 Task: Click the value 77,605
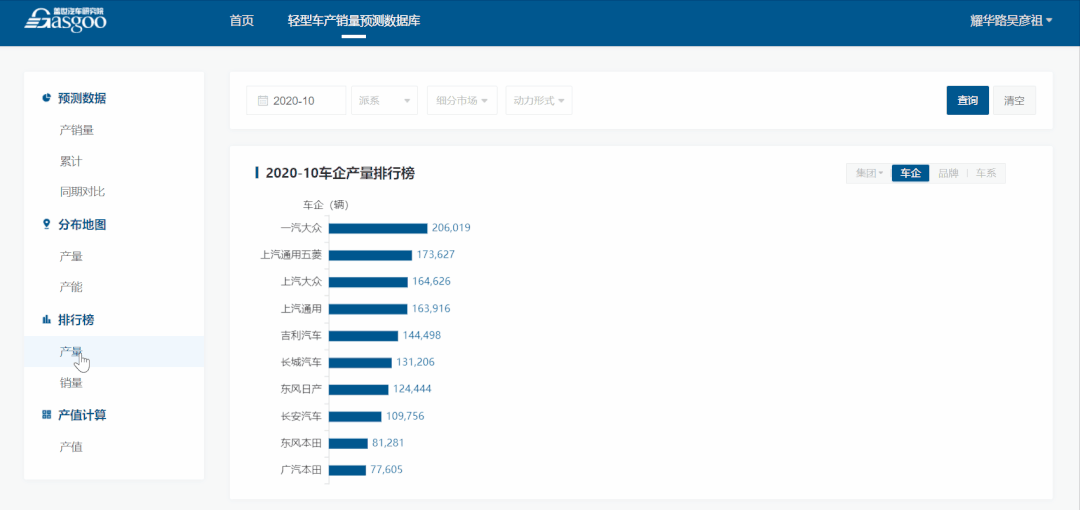coord(386,469)
